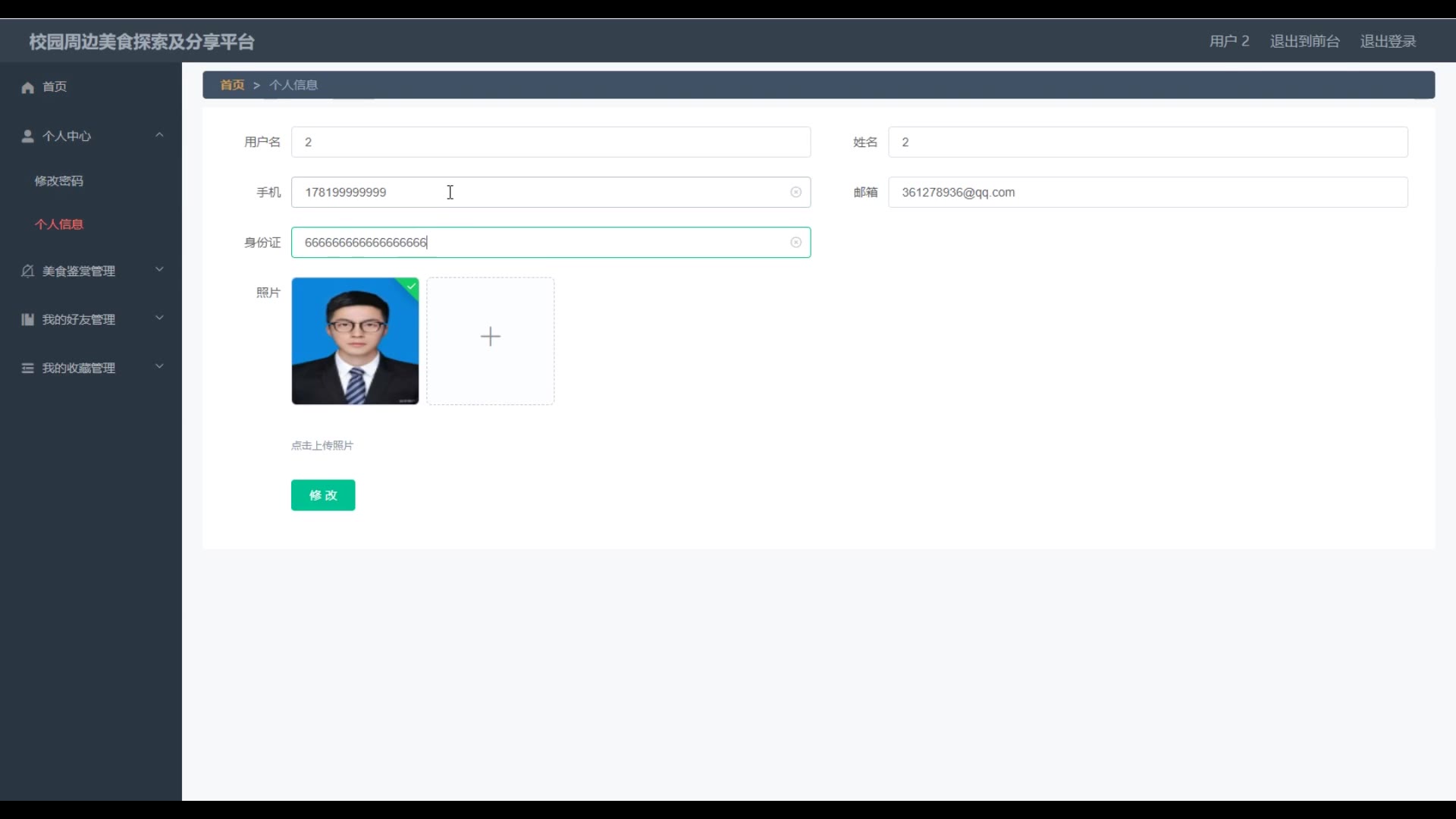Click the 身份证 field label

pyautogui.click(x=262, y=243)
